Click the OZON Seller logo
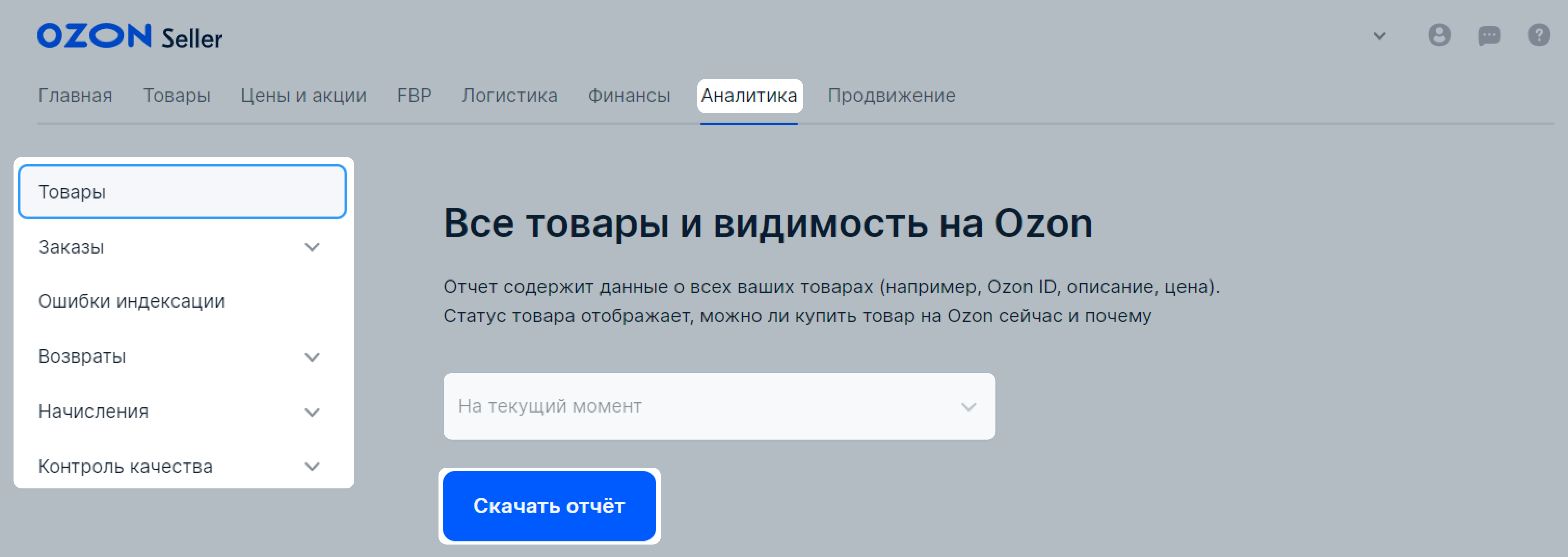This screenshot has width=1568, height=557. click(130, 37)
